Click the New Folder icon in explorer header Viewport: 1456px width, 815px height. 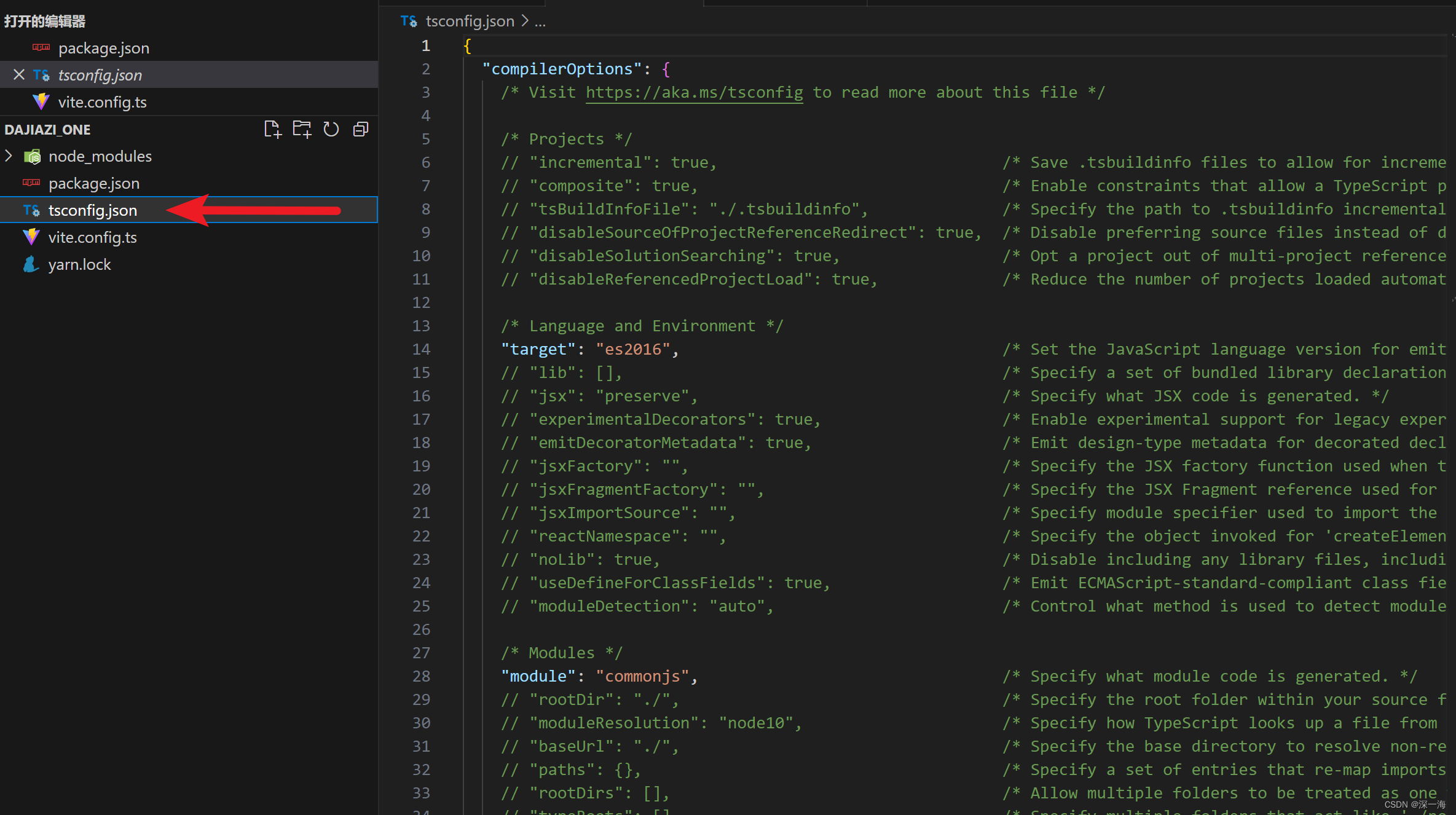(x=302, y=129)
